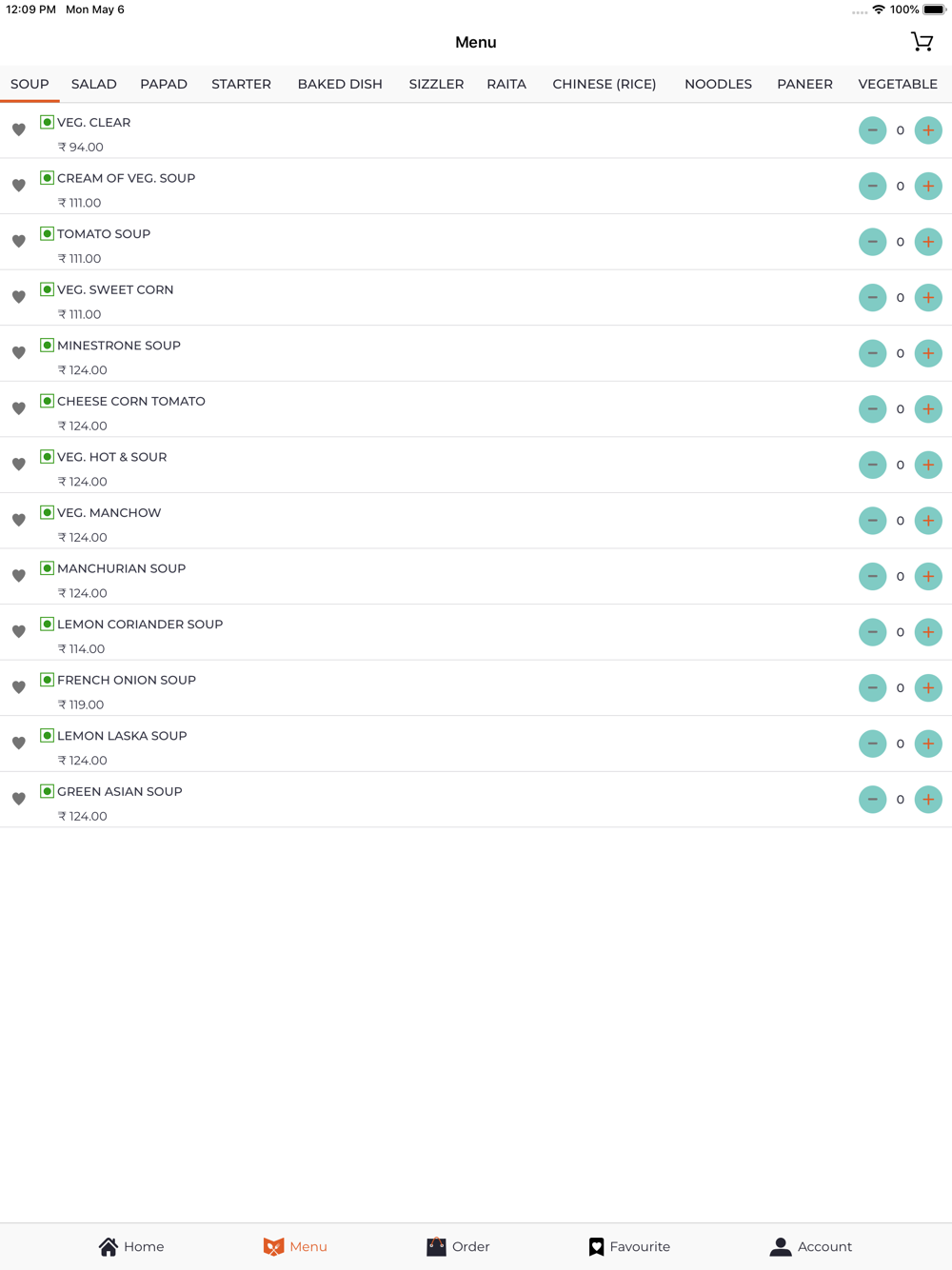Screen dimensions: 952x1270
Task: Add French Onion Soup to cart
Action: tap(928, 687)
